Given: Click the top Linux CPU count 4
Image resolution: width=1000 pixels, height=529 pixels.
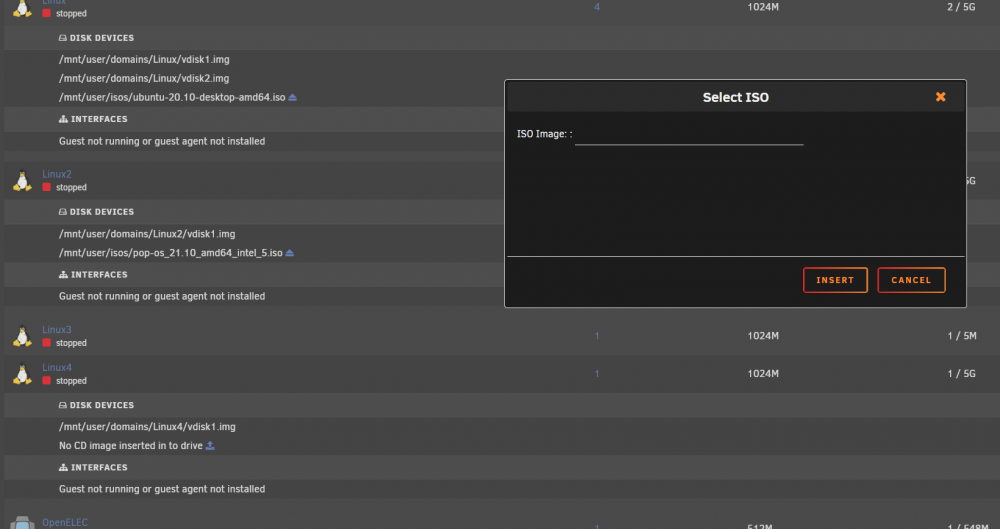Looking at the screenshot, I should (x=597, y=7).
